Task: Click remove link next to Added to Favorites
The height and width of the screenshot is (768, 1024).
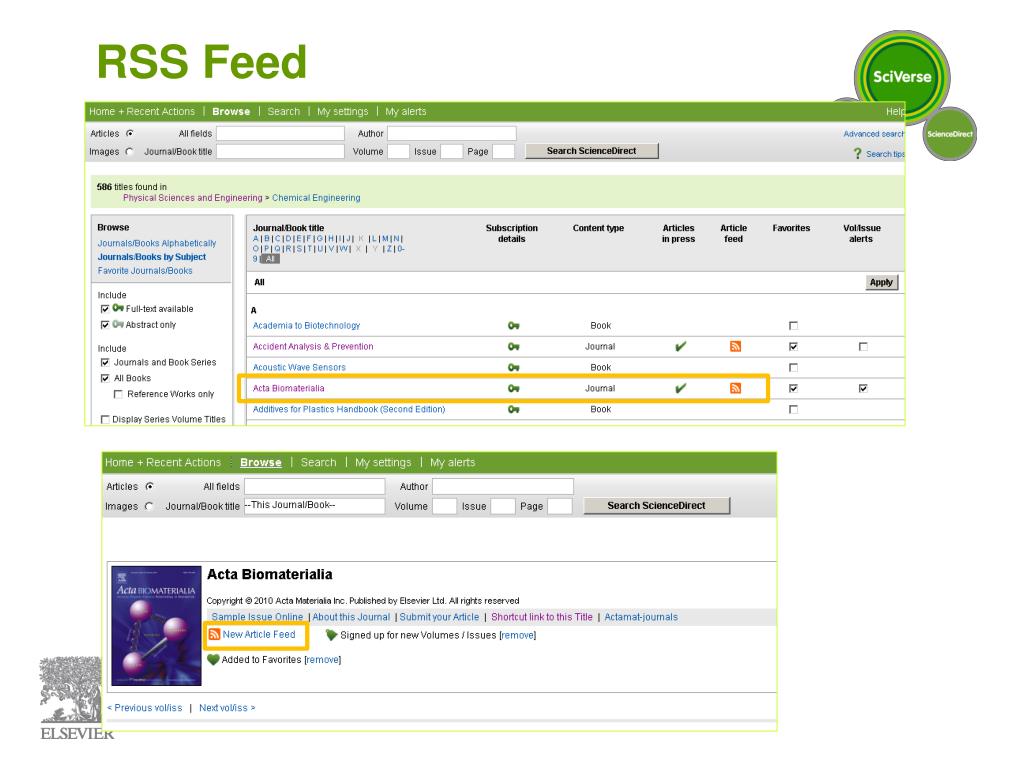Action: click(323, 660)
